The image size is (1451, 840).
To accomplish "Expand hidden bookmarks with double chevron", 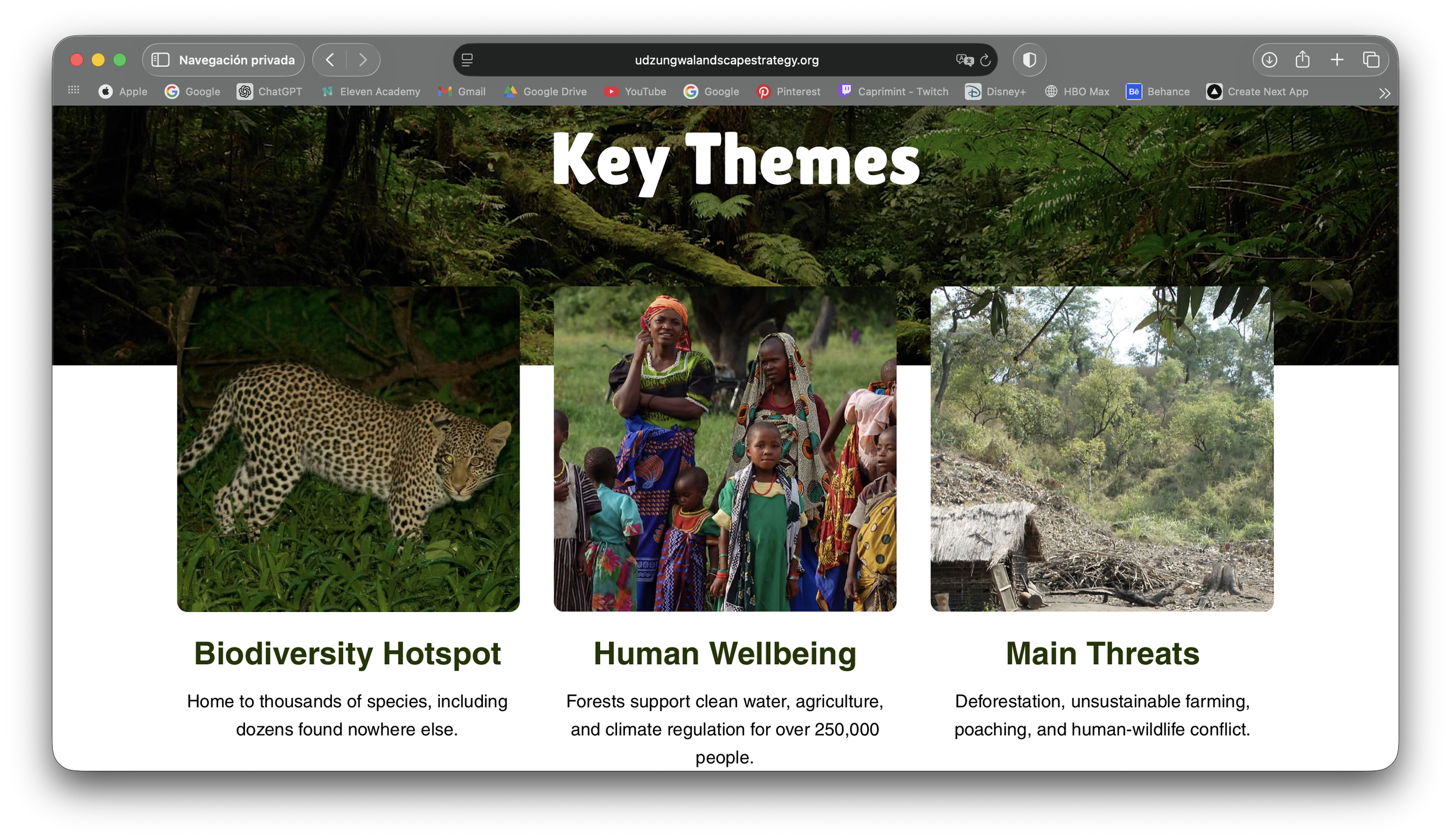I will click(1384, 93).
